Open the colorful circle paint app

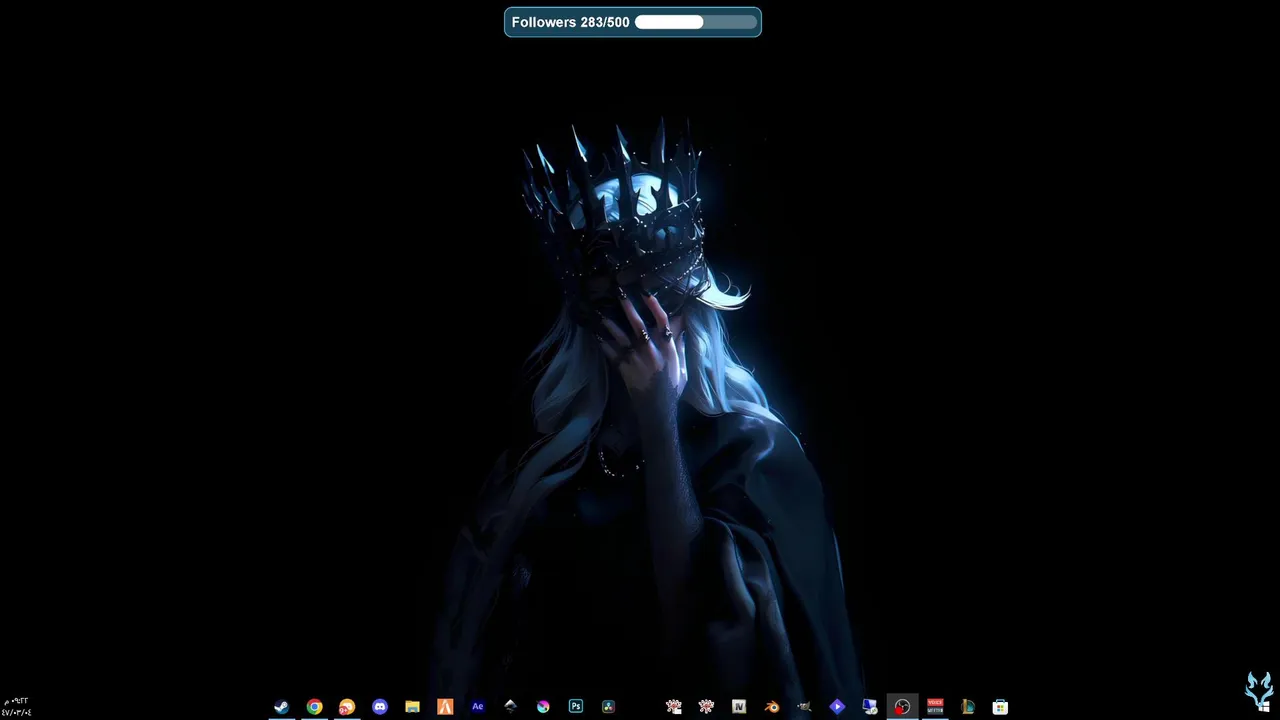[x=543, y=706]
